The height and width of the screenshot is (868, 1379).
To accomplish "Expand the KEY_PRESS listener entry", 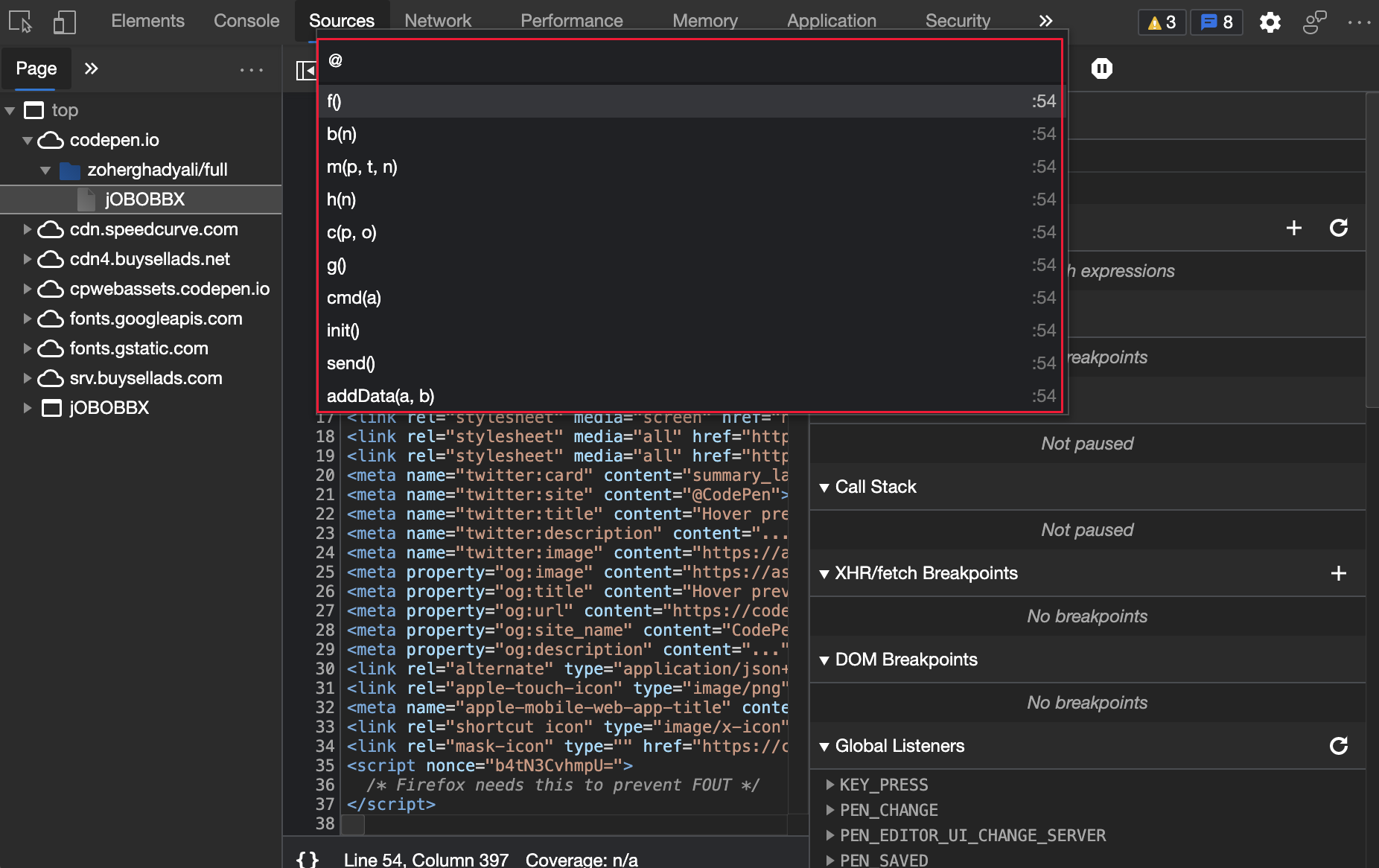I will 829,785.
